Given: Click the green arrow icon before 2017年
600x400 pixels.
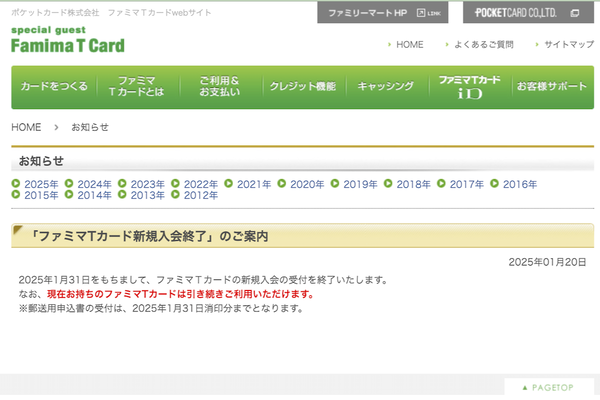Looking at the screenshot, I should coord(441,183).
